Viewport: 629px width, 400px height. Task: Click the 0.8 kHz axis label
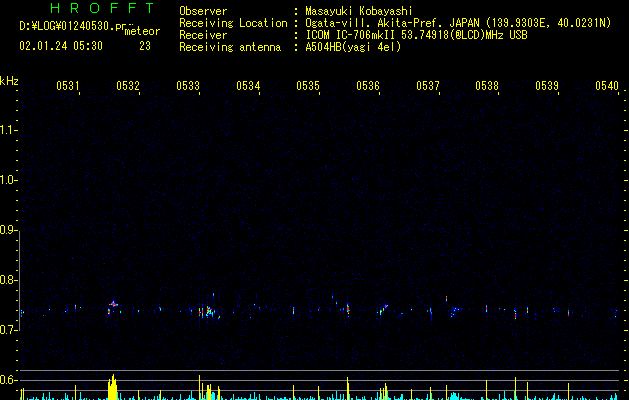coord(8,280)
